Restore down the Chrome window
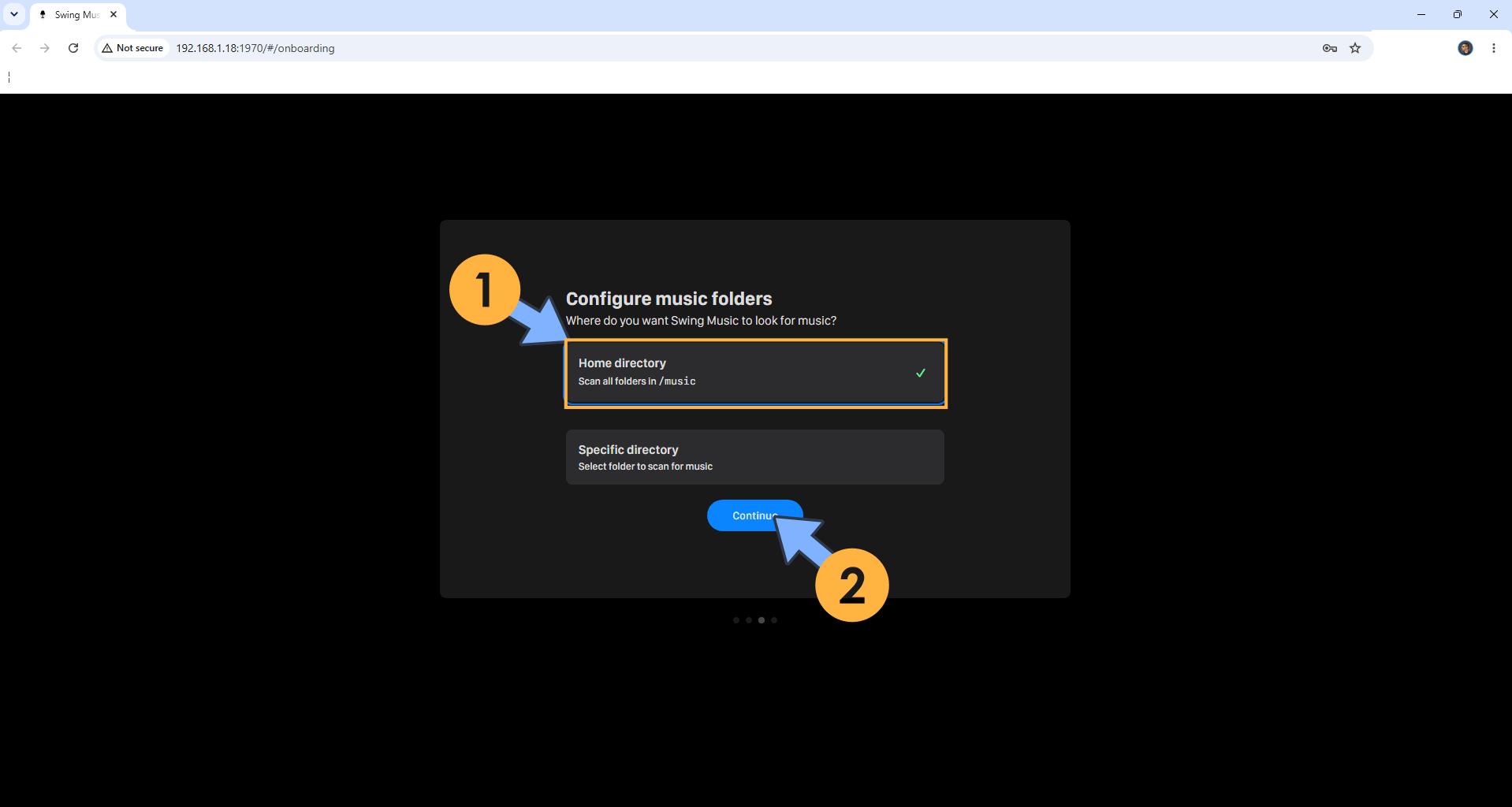 (1458, 14)
